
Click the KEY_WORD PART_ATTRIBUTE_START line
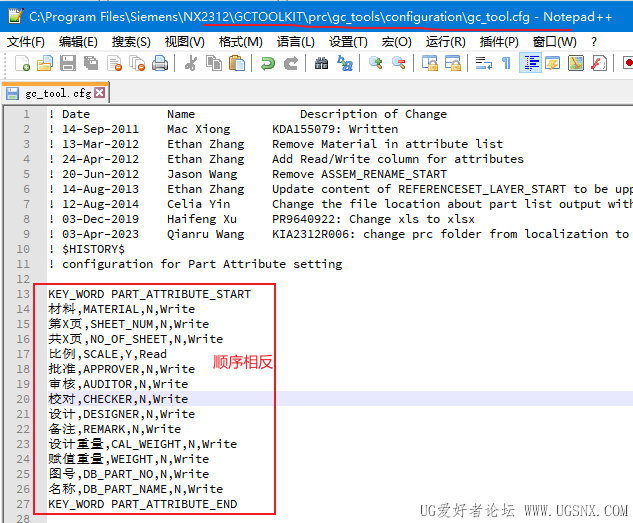coord(149,294)
